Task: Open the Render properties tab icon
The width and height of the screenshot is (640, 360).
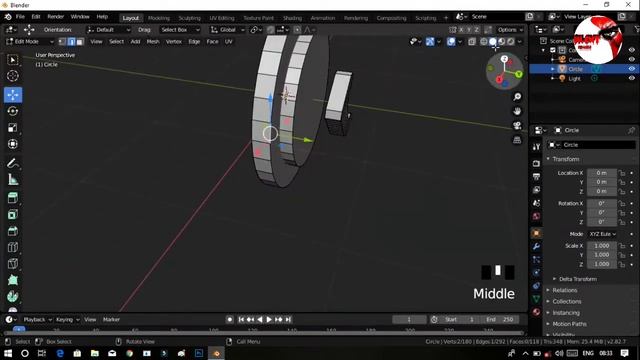Action: pos(536,163)
